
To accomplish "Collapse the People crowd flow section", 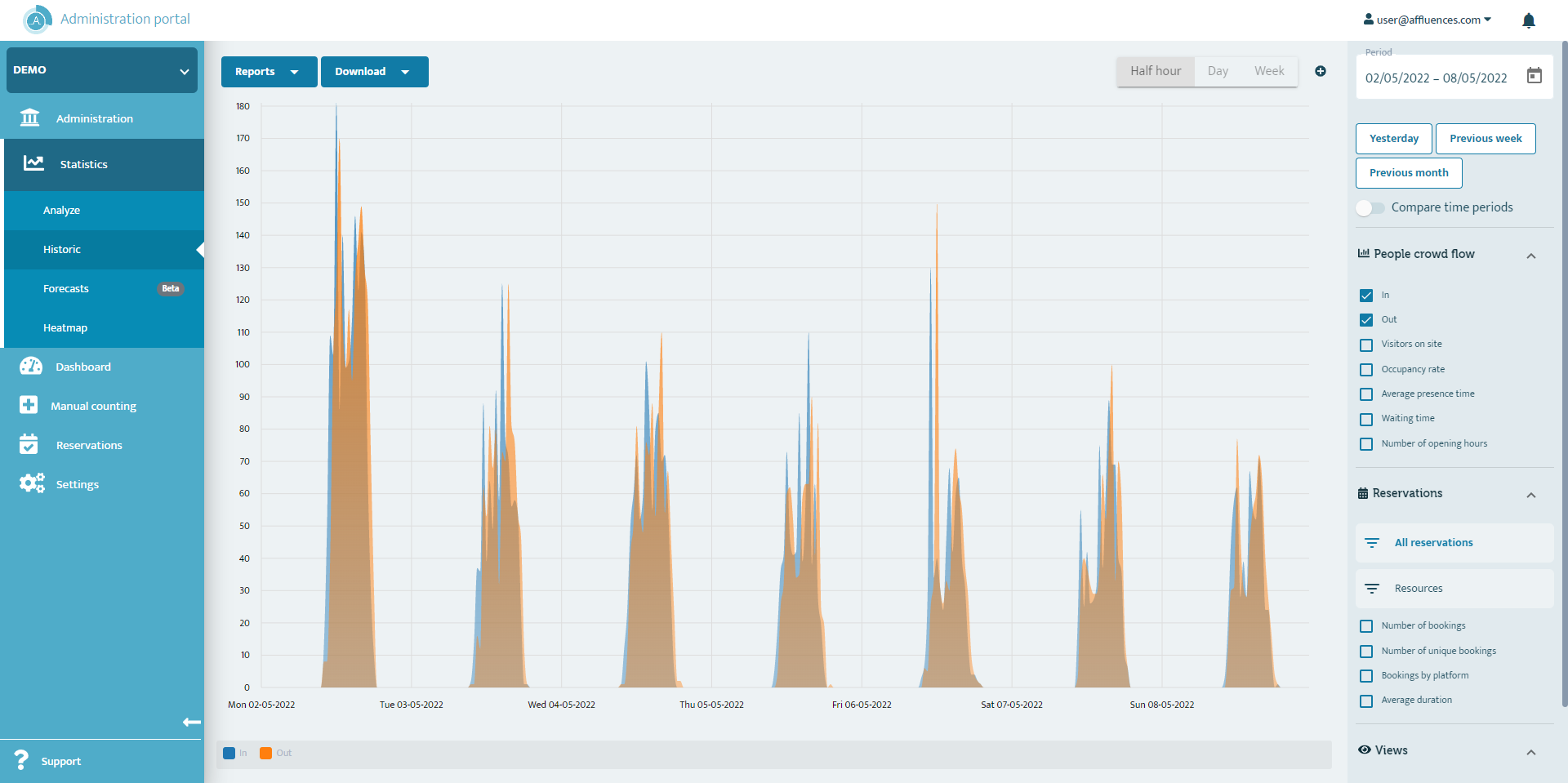I will pyautogui.click(x=1530, y=256).
